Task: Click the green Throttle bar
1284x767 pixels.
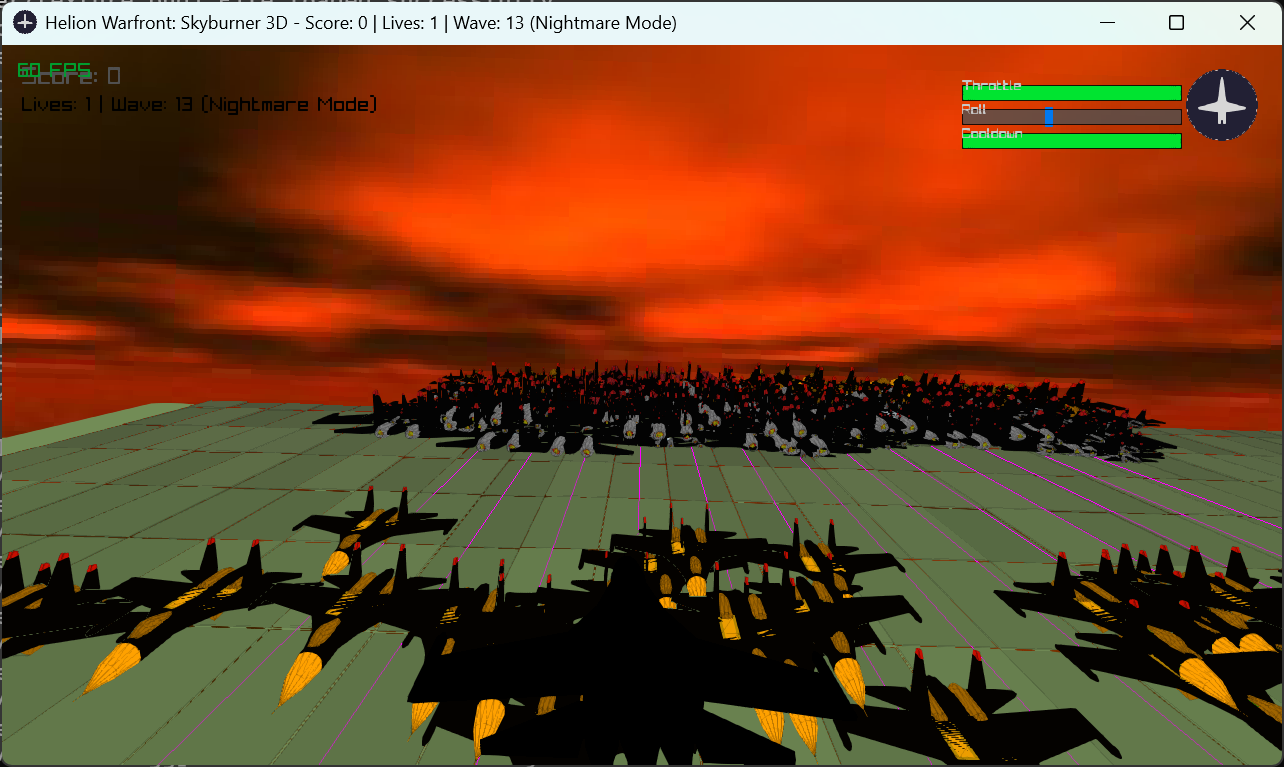Action: click(1072, 93)
